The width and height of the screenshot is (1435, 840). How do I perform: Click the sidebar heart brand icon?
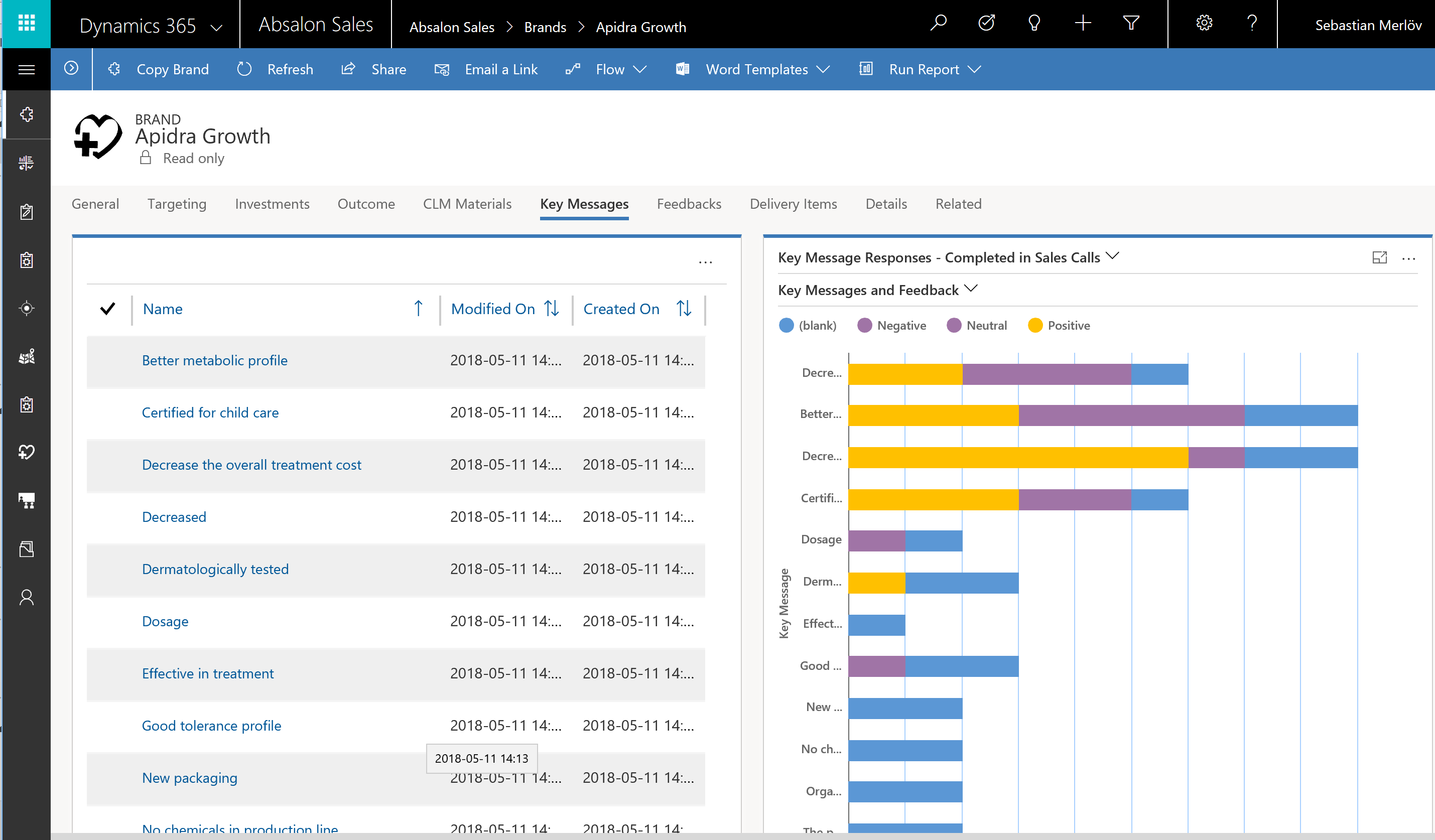tap(26, 453)
